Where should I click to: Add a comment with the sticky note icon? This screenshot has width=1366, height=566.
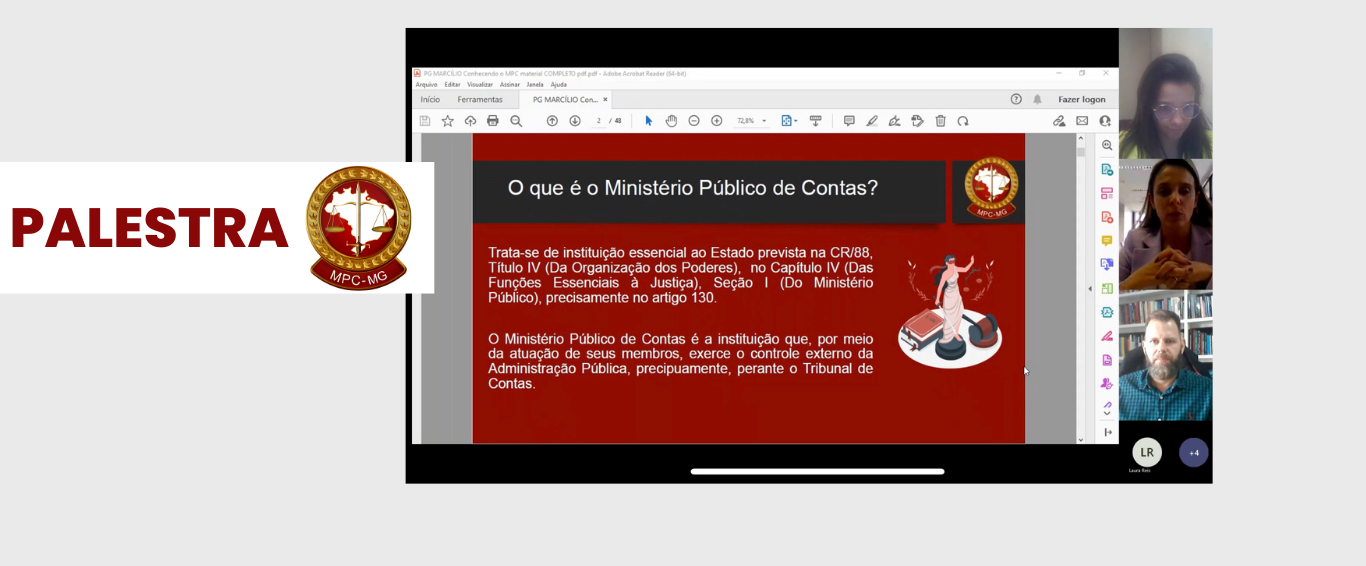pos(849,121)
